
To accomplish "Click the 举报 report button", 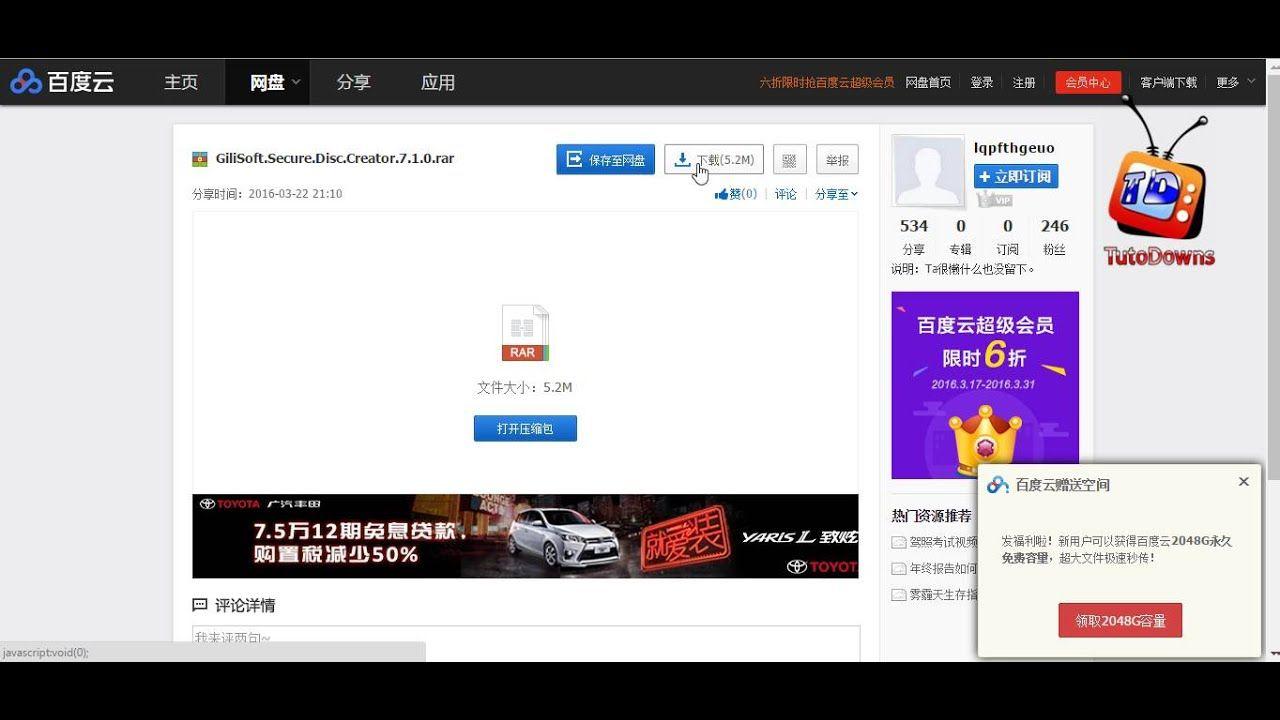I will (x=837, y=159).
